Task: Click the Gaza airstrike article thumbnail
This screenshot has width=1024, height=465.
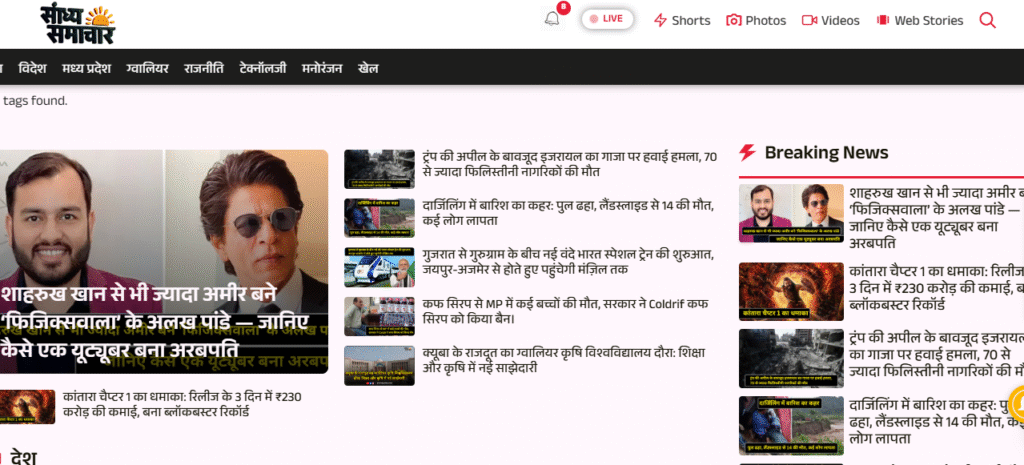Action: [x=379, y=169]
